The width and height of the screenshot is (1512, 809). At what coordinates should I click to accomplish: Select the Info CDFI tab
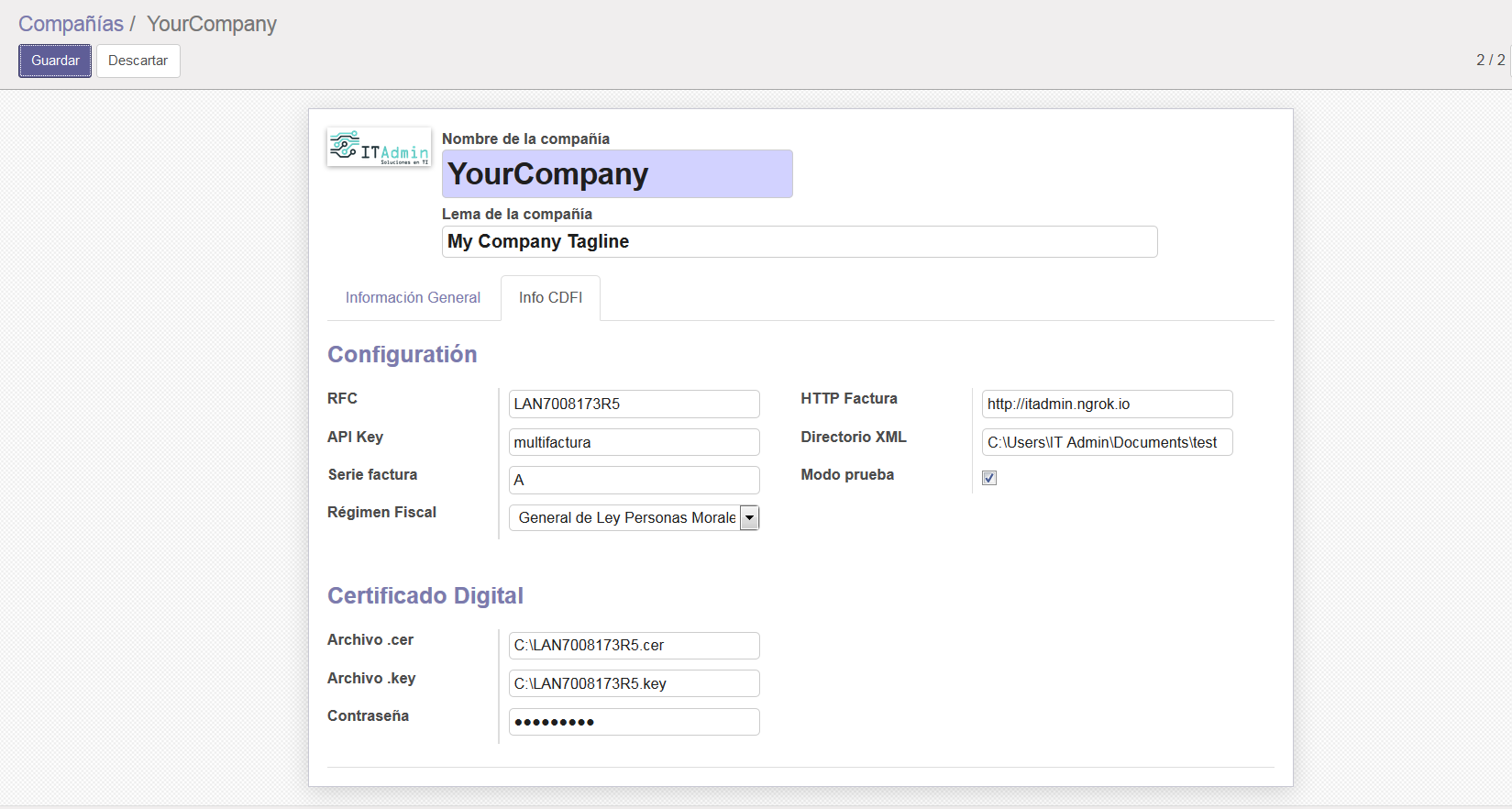[x=550, y=298]
